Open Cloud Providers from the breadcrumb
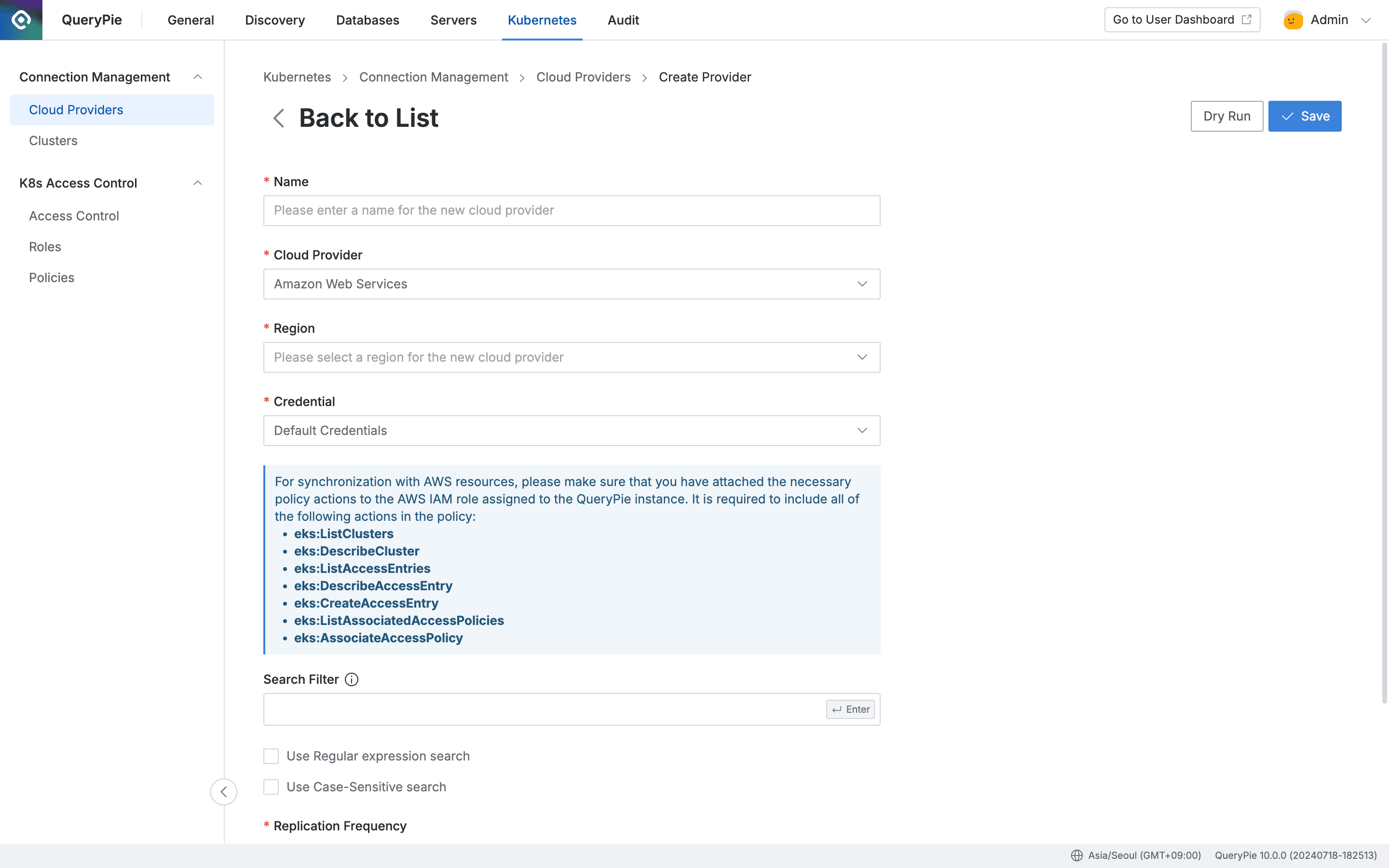Screen dimensions: 1389x868 click(583, 77)
